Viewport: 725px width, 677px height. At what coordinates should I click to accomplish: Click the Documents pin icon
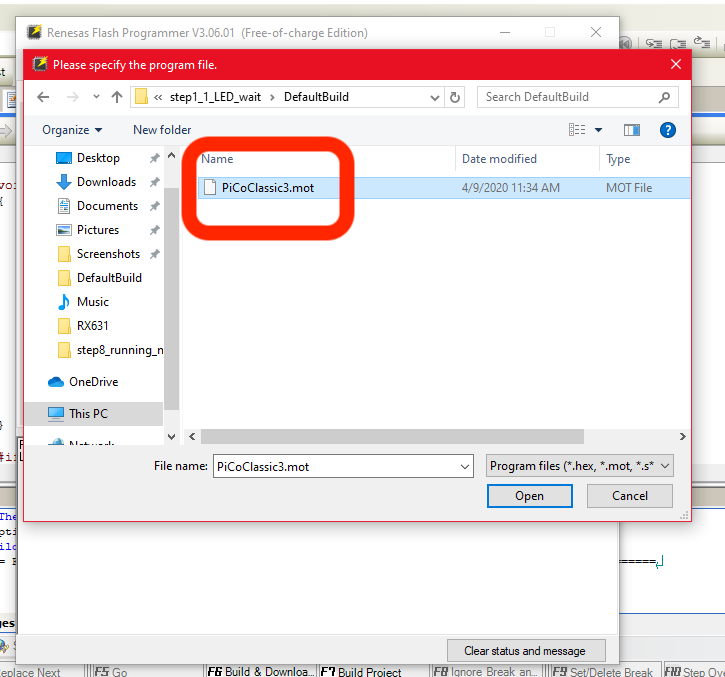(154, 206)
